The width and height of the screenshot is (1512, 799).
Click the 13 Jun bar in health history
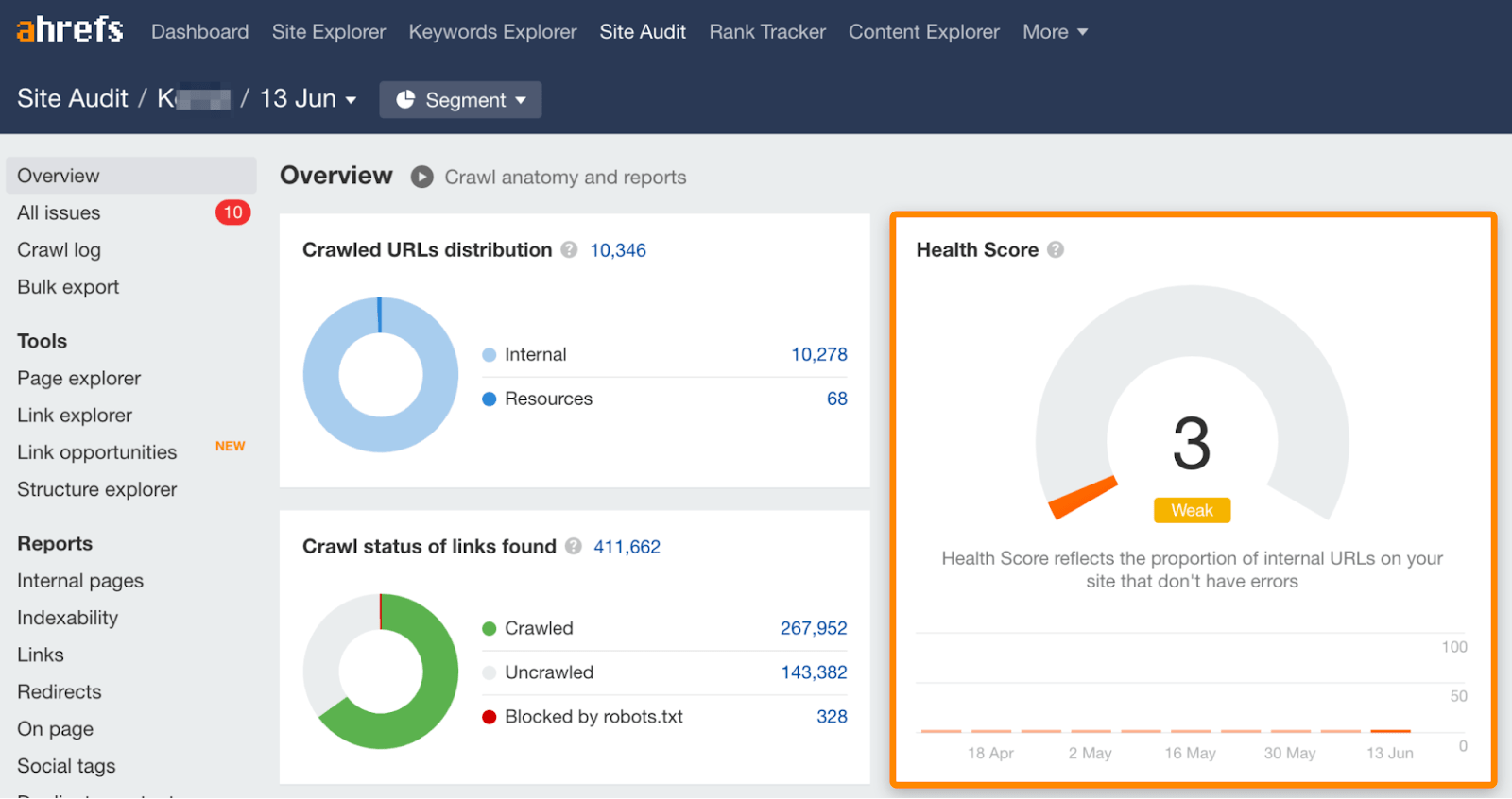tap(1390, 730)
